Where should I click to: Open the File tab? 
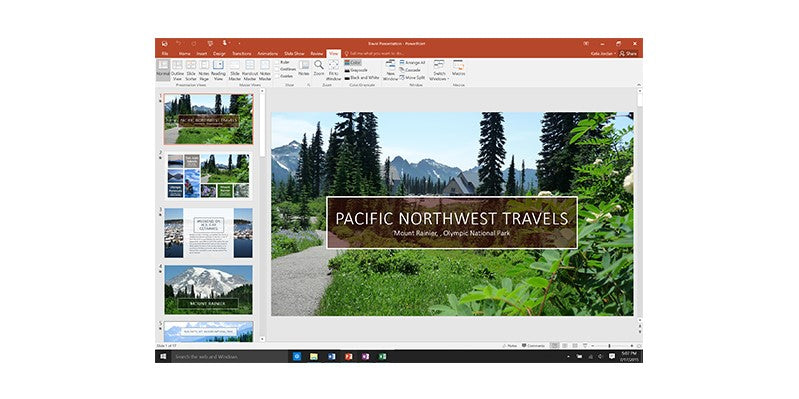point(165,54)
